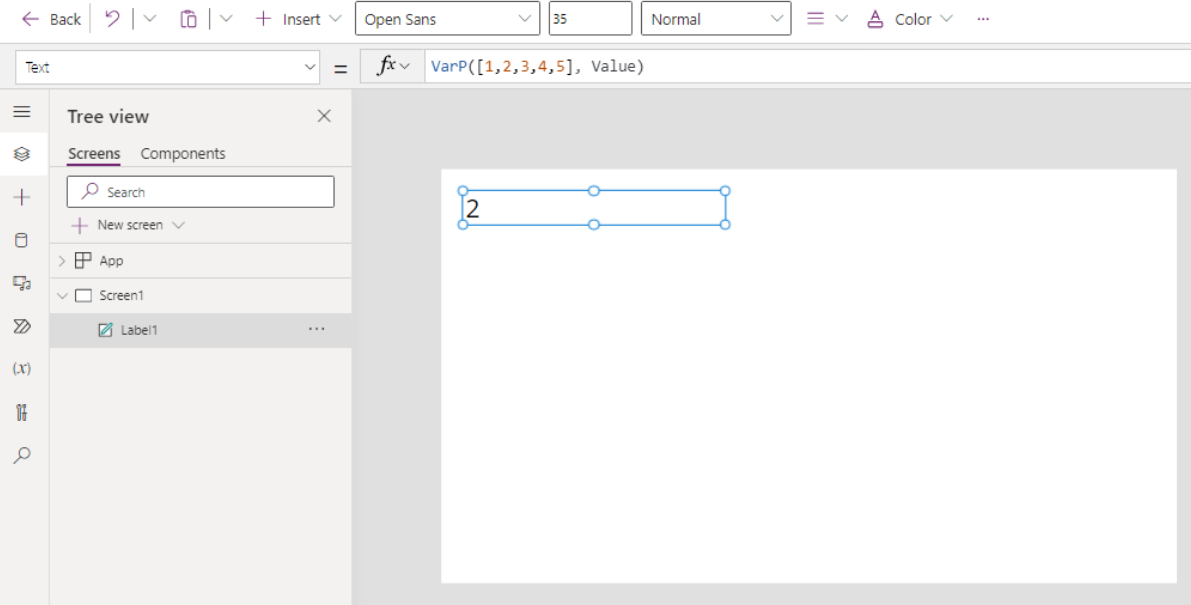Open Advanced tools in the left rail

pyautogui.click(x=22, y=411)
